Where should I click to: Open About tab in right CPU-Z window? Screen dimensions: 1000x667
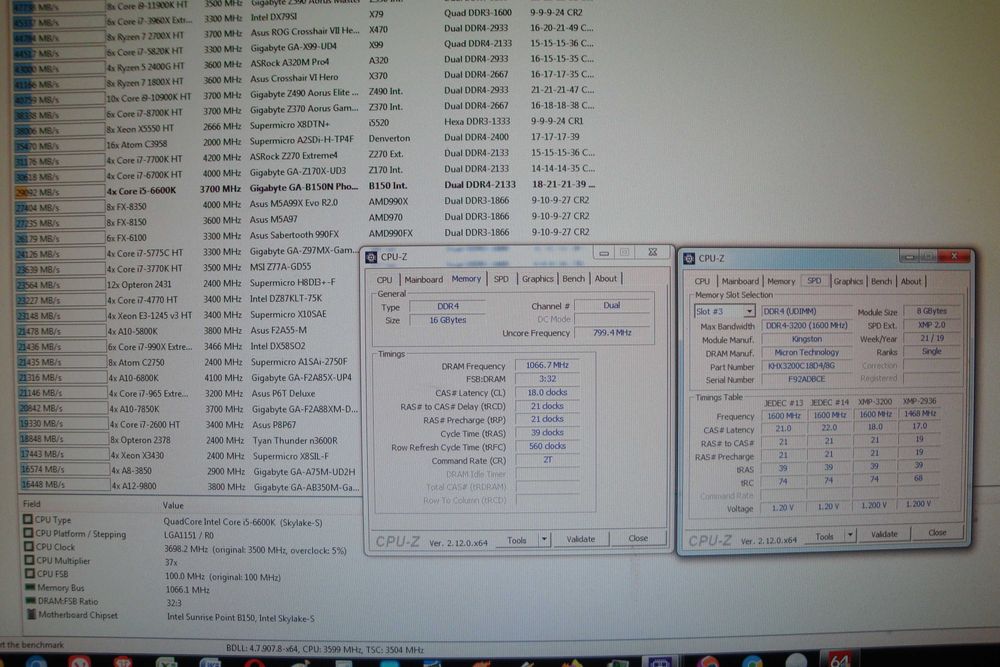pos(911,281)
